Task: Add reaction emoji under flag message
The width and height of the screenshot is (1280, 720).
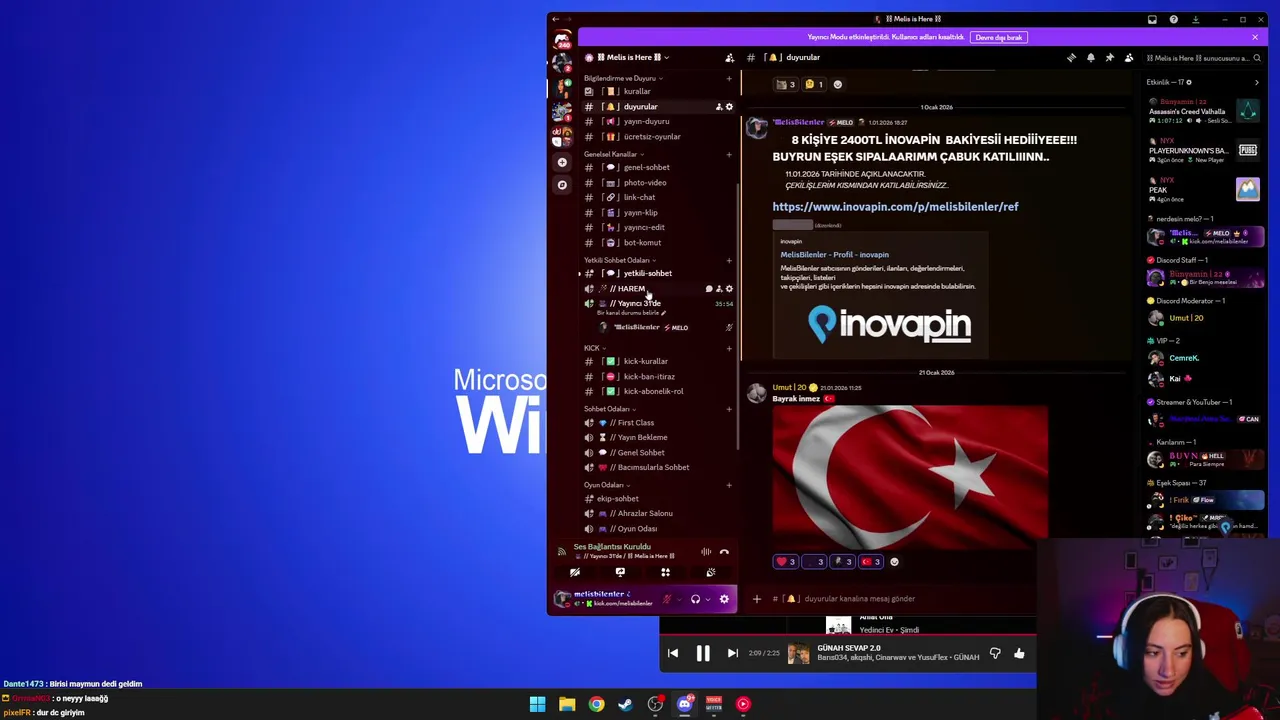Action: [x=894, y=562]
